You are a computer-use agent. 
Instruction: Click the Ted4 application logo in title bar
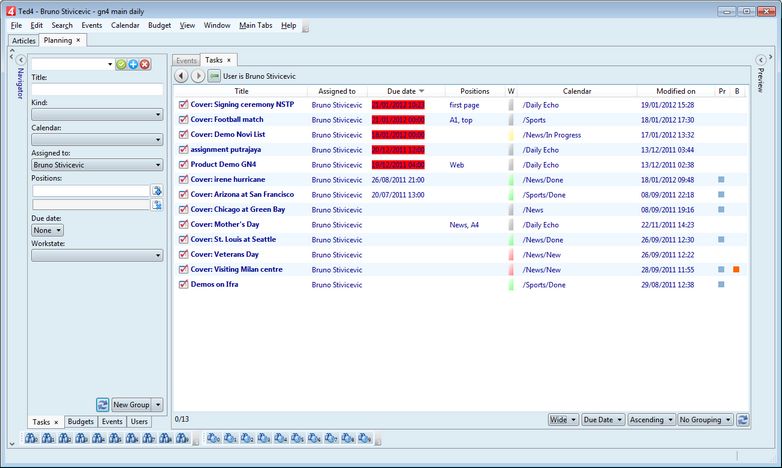pos(10,10)
